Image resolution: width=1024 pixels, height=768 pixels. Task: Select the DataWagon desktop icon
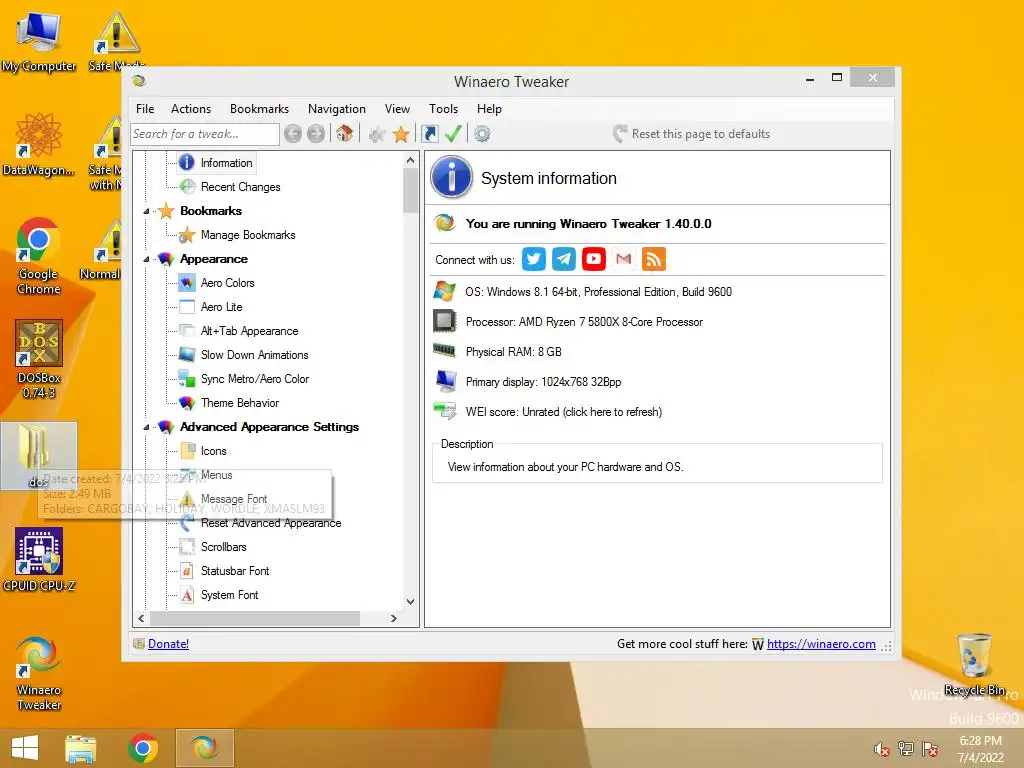[39, 144]
